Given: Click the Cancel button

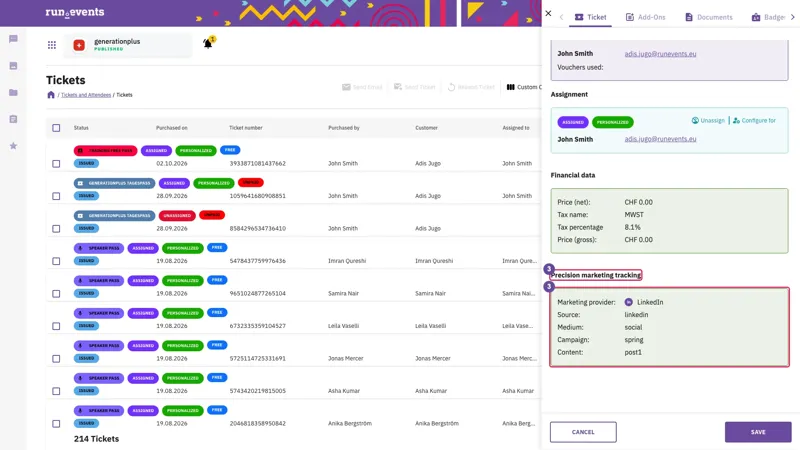Looking at the screenshot, I should (583, 432).
